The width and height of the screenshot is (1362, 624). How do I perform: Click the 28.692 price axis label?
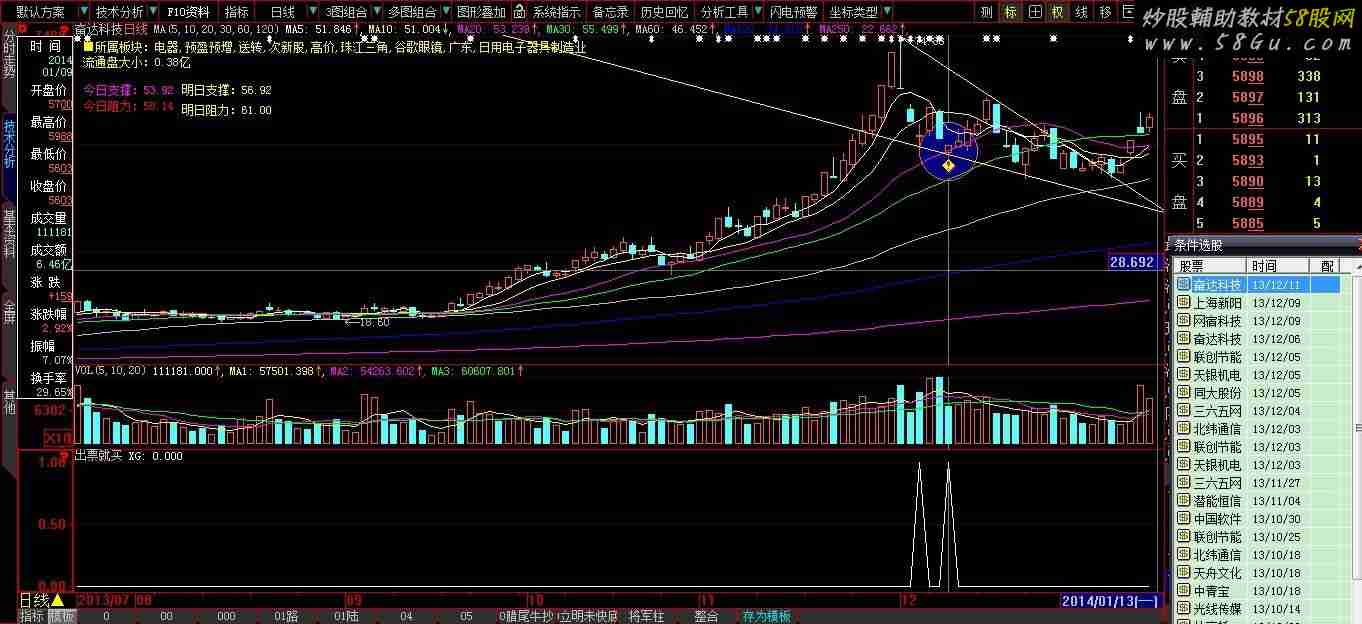tap(1132, 262)
